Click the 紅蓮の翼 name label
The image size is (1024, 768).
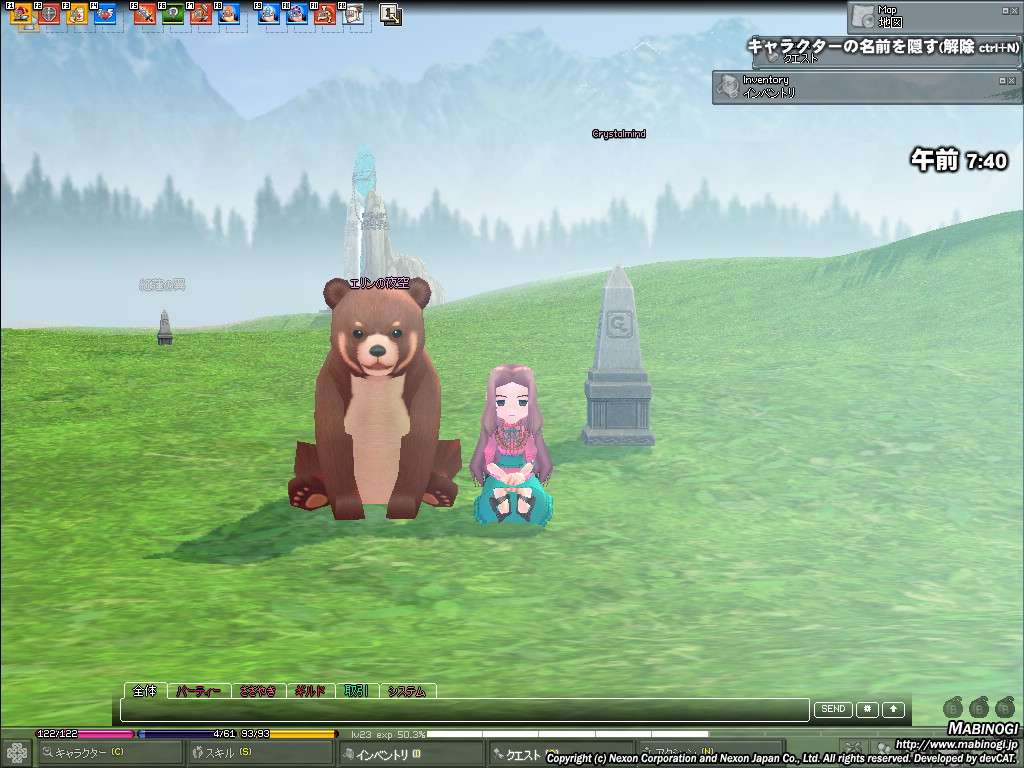[x=163, y=285]
